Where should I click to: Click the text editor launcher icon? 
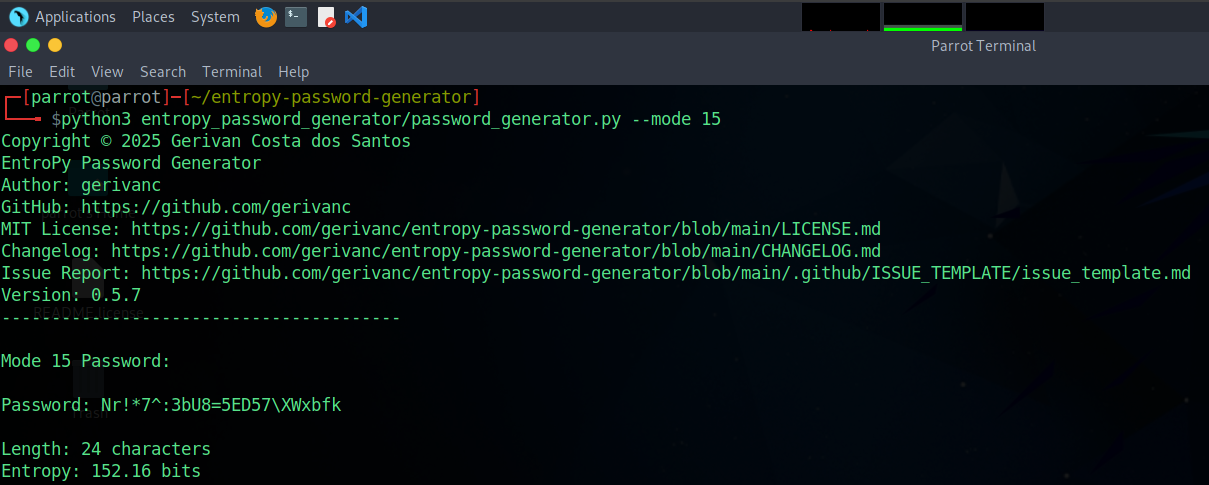point(326,17)
